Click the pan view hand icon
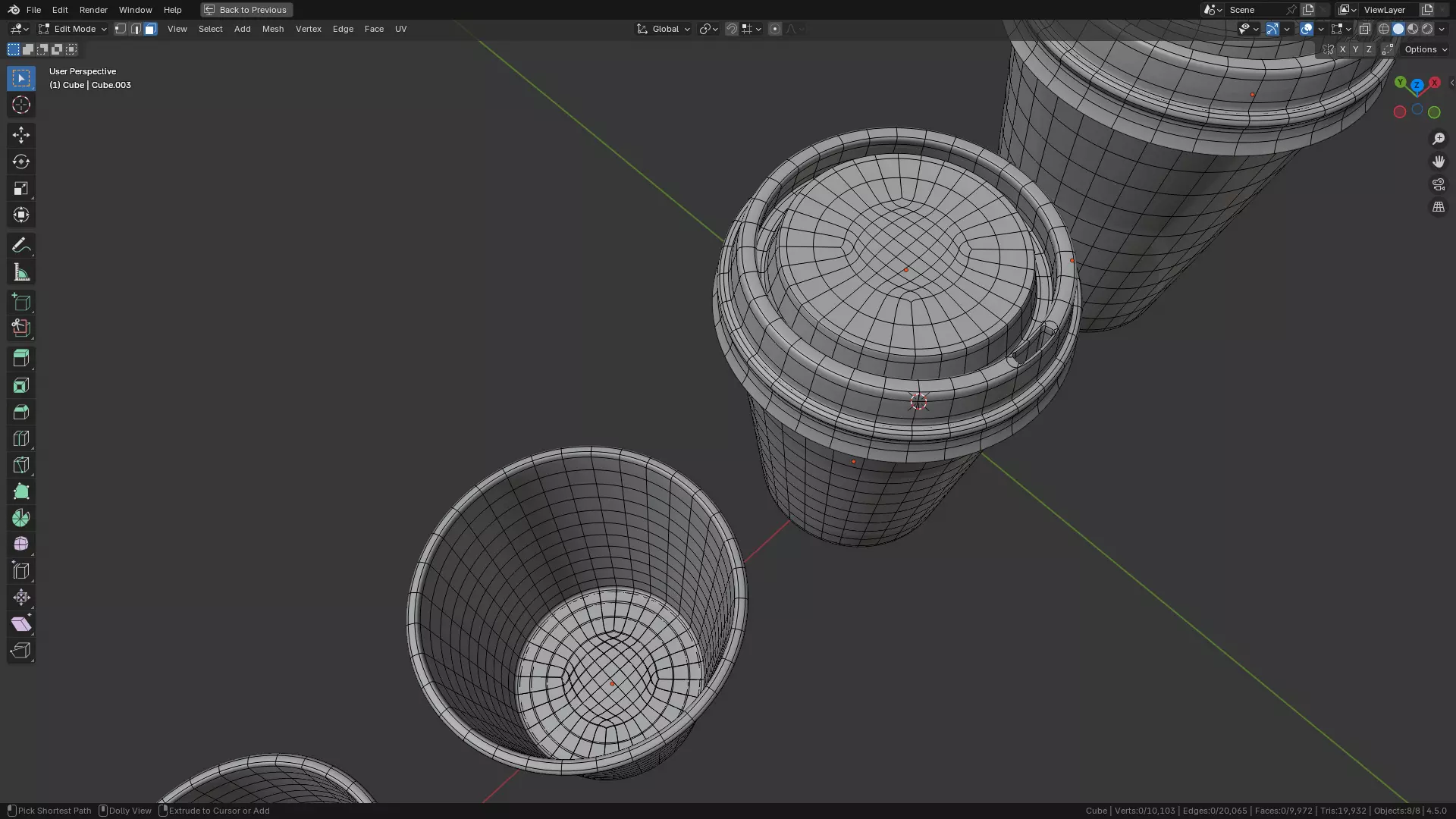The width and height of the screenshot is (1456, 819). pyautogui.click(x=1439, y=162)
